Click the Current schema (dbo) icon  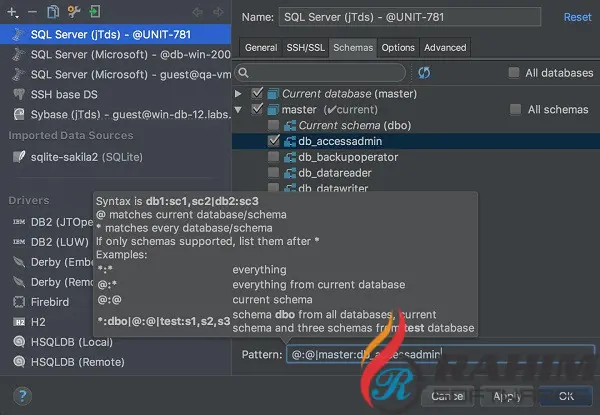(290, 125)
